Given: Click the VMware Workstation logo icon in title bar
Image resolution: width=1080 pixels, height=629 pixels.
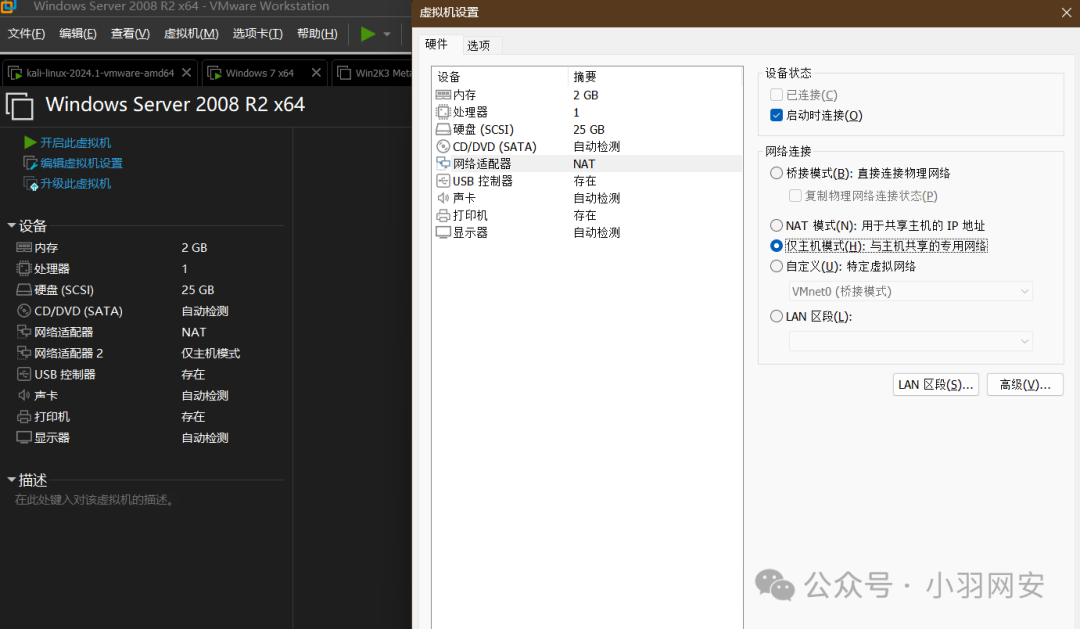Looking at the screenshot, I should pyautogui.click(x=8, y=6).
